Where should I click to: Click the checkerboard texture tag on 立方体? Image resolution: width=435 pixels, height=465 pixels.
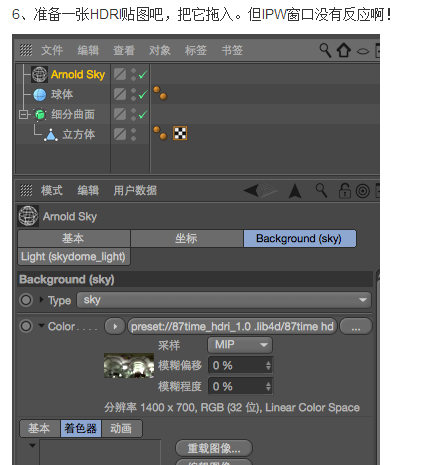[180, 133]
